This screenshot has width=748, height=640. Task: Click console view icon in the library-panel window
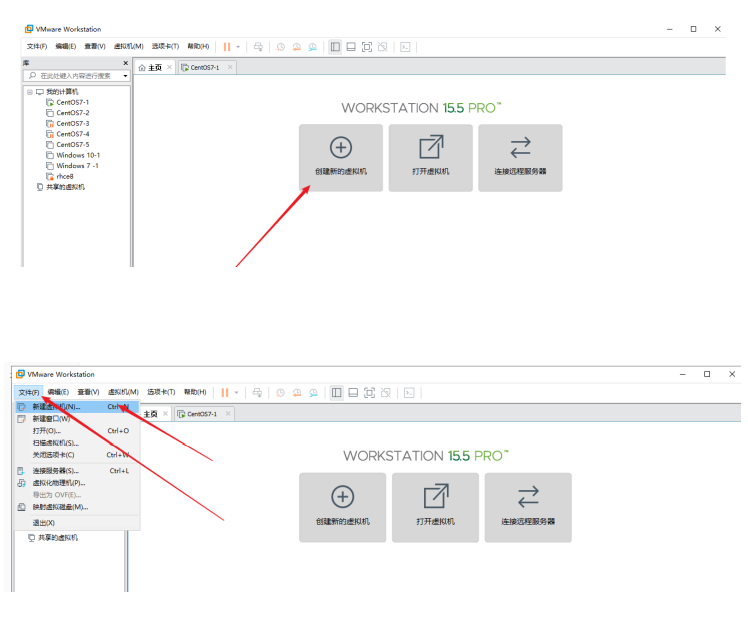405,47
